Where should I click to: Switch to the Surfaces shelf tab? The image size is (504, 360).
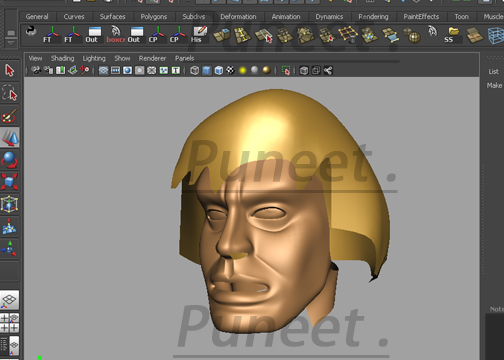(x=113, y=17)
